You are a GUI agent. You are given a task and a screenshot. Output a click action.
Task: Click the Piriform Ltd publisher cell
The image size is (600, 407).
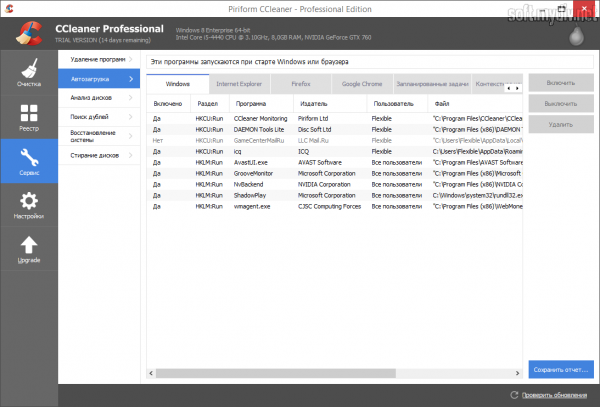point(313,119)
